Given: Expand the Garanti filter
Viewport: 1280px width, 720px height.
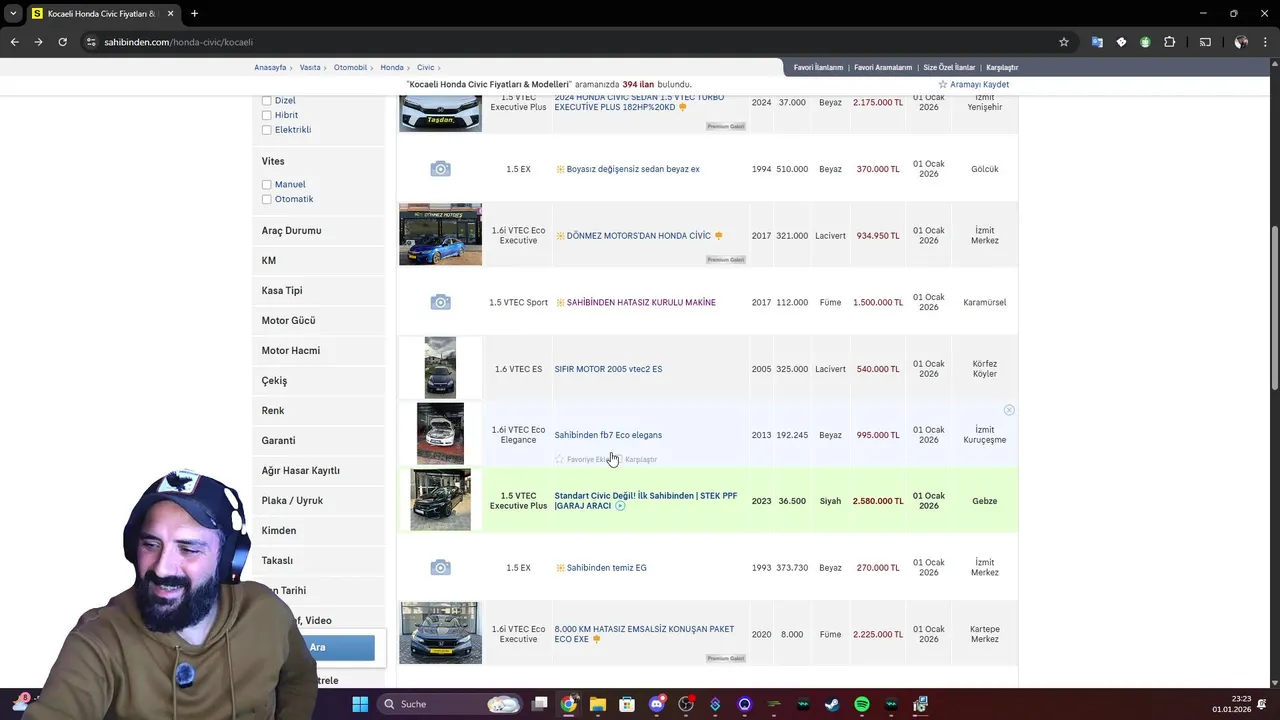Looking at the screenshot, I should tap(318, 441).
